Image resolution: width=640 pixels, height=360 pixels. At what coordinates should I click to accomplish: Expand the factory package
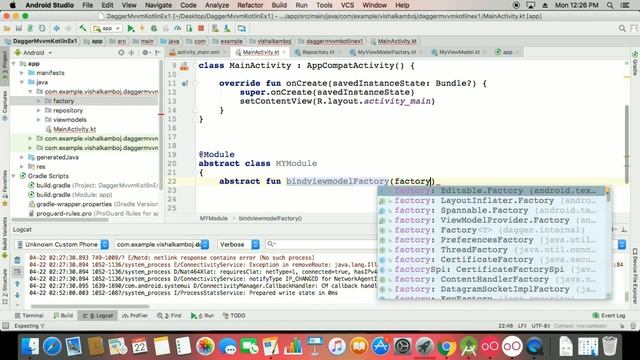[39, 101]
